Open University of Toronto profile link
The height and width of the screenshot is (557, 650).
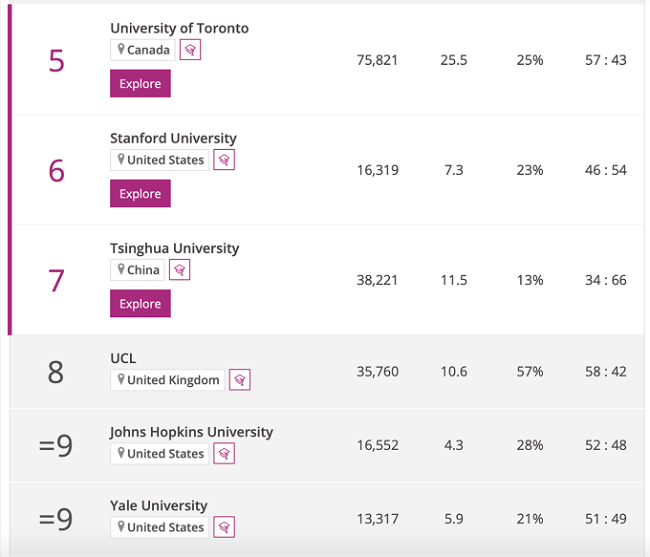click(179, 28)
